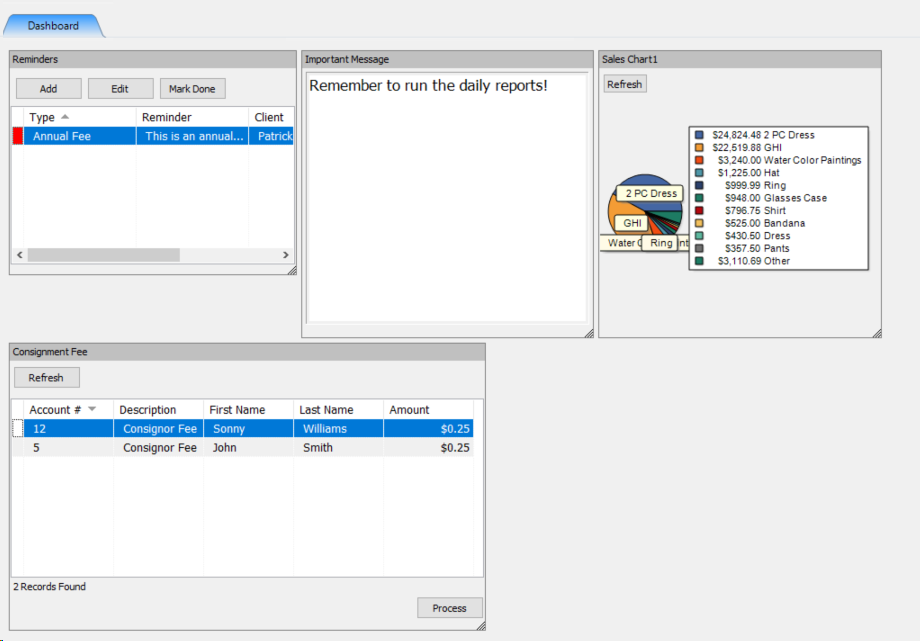The image size is (920, 641).
Task: Click the Important Message panel title bar
Action: click(x=447, y=59)
